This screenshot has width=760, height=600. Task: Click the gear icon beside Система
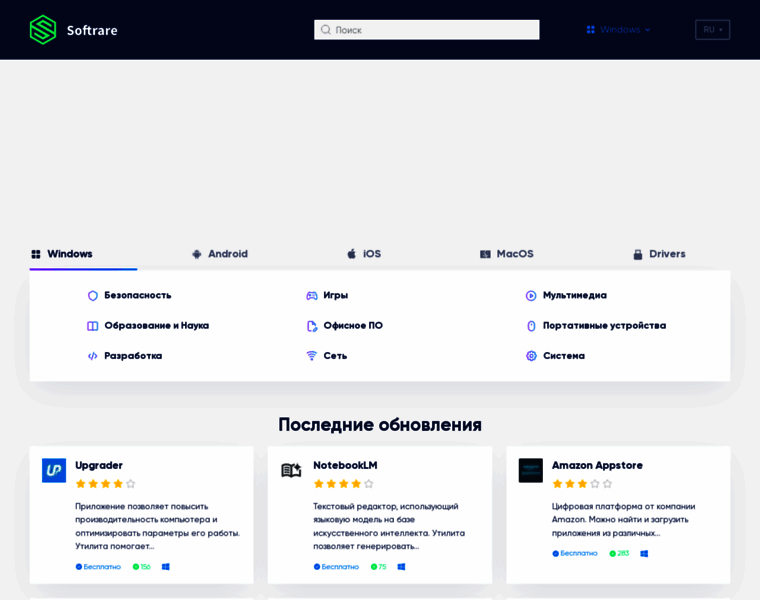click(x=531, y=356)
